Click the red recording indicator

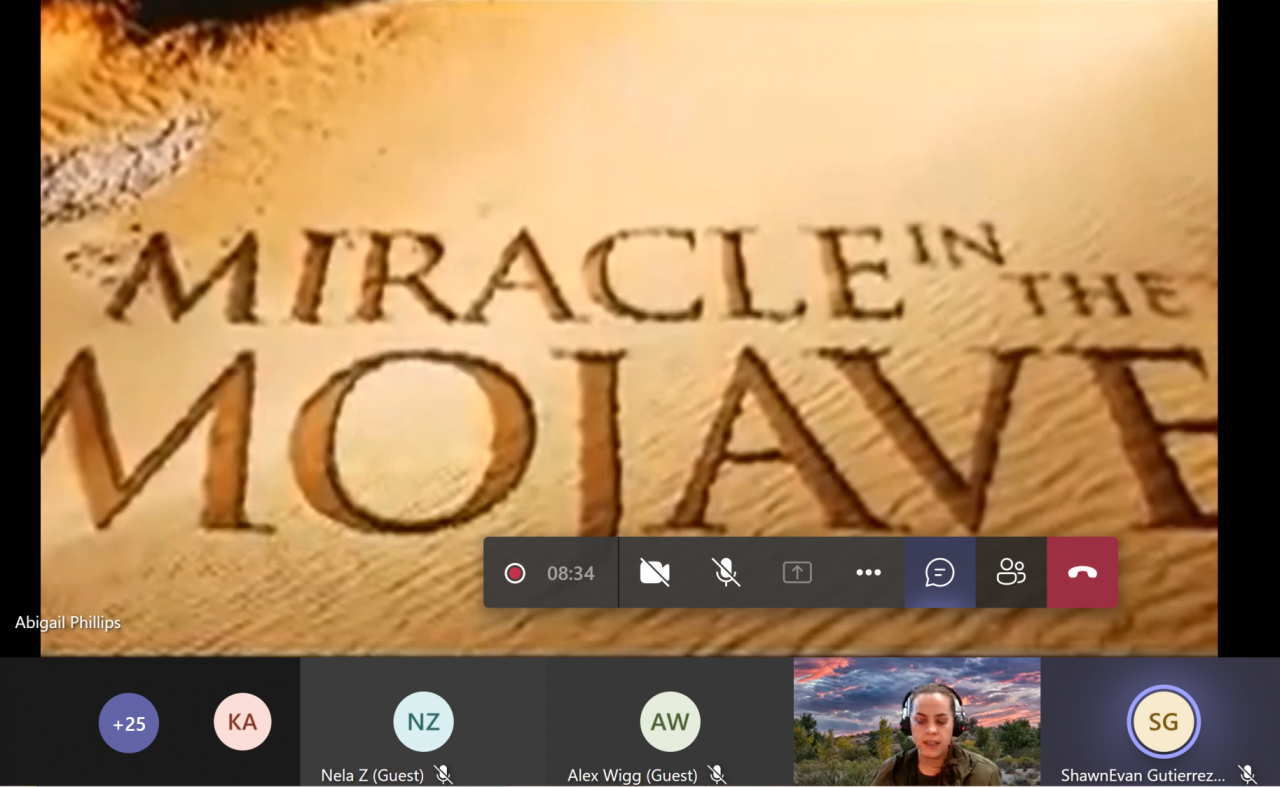click(x=515, y=573)
